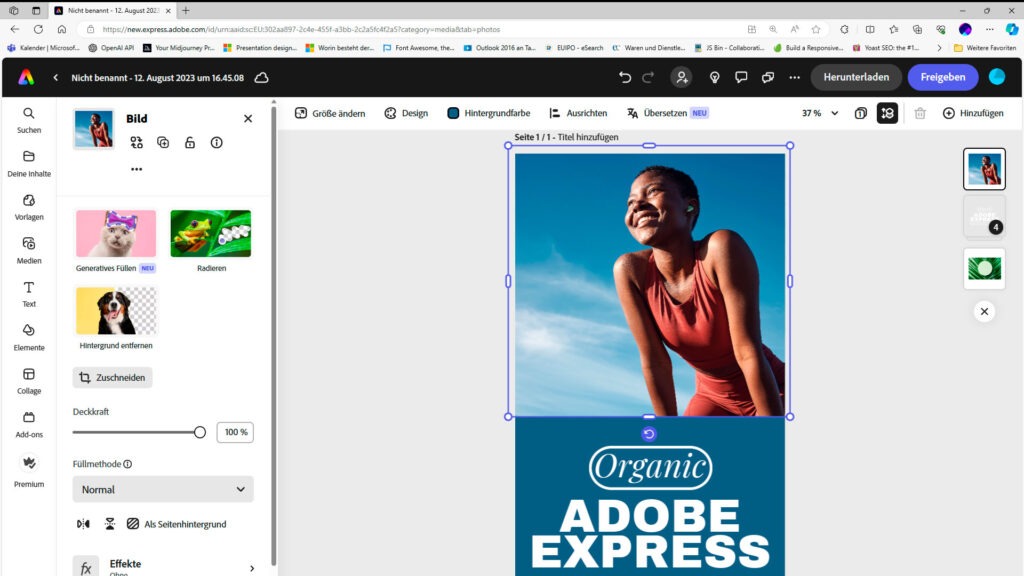
Task: Open the Füllmethode Normal dropdown
Action: (x=163, y=489)
